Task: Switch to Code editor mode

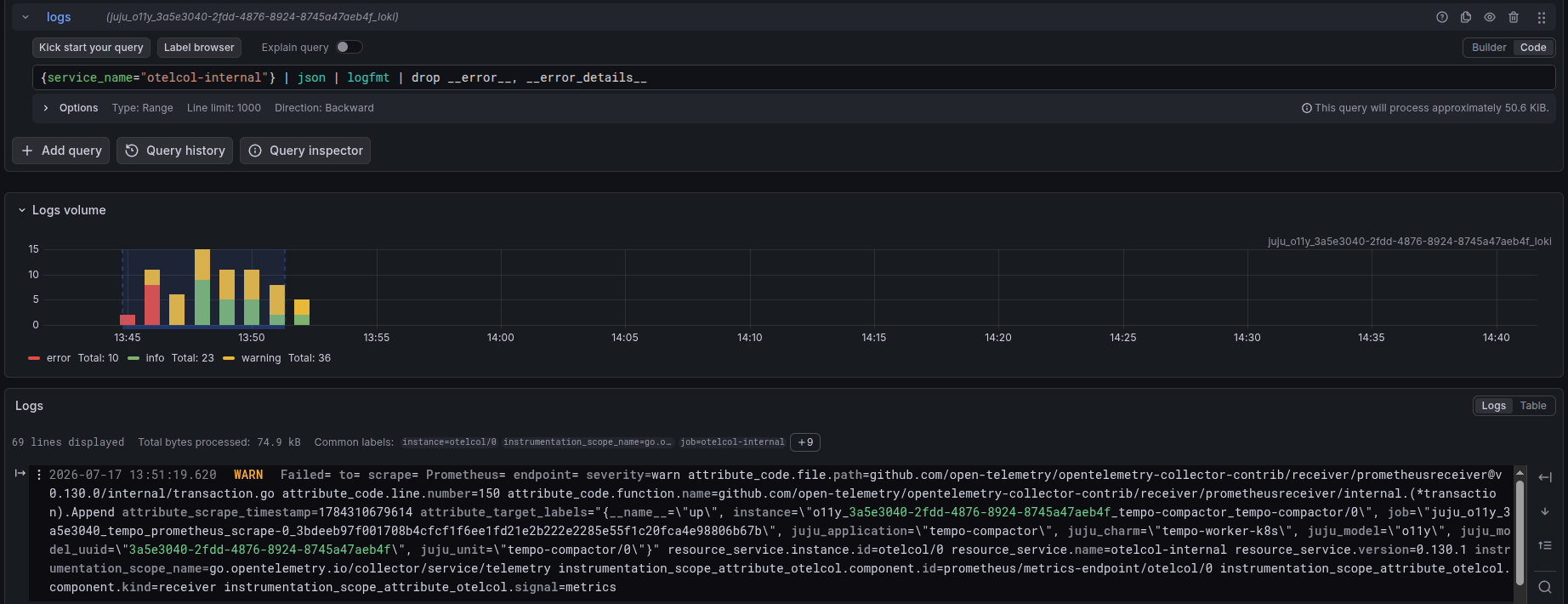Action: [1533, 48]
